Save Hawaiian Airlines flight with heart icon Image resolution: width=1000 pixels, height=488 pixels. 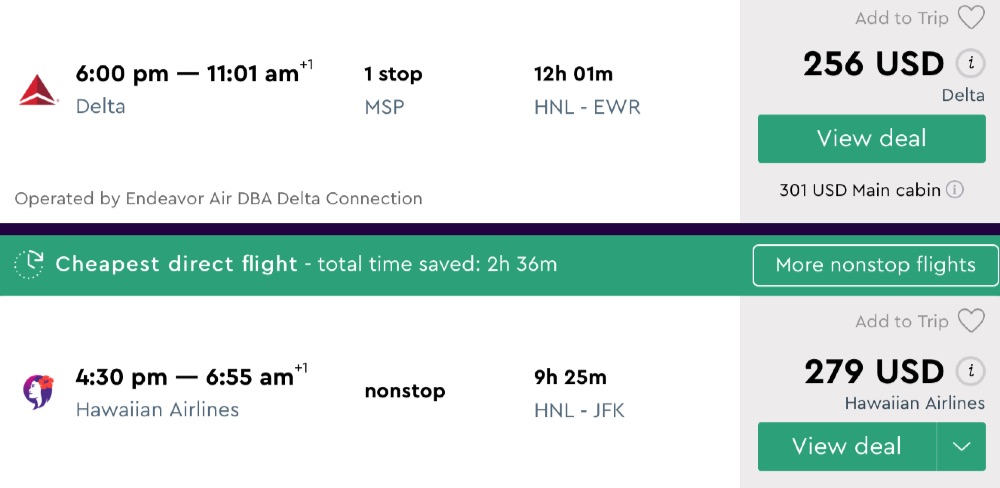tap(971, 321)
